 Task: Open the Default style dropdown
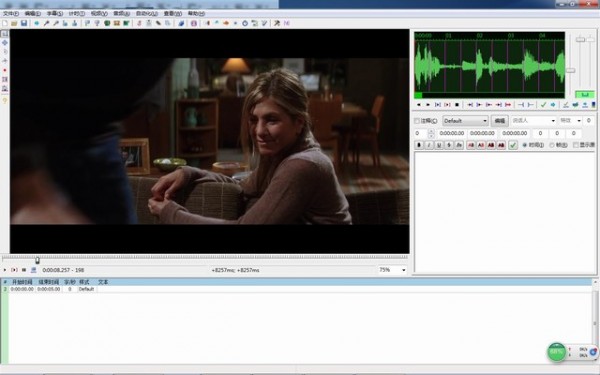(x=465, y=121)
